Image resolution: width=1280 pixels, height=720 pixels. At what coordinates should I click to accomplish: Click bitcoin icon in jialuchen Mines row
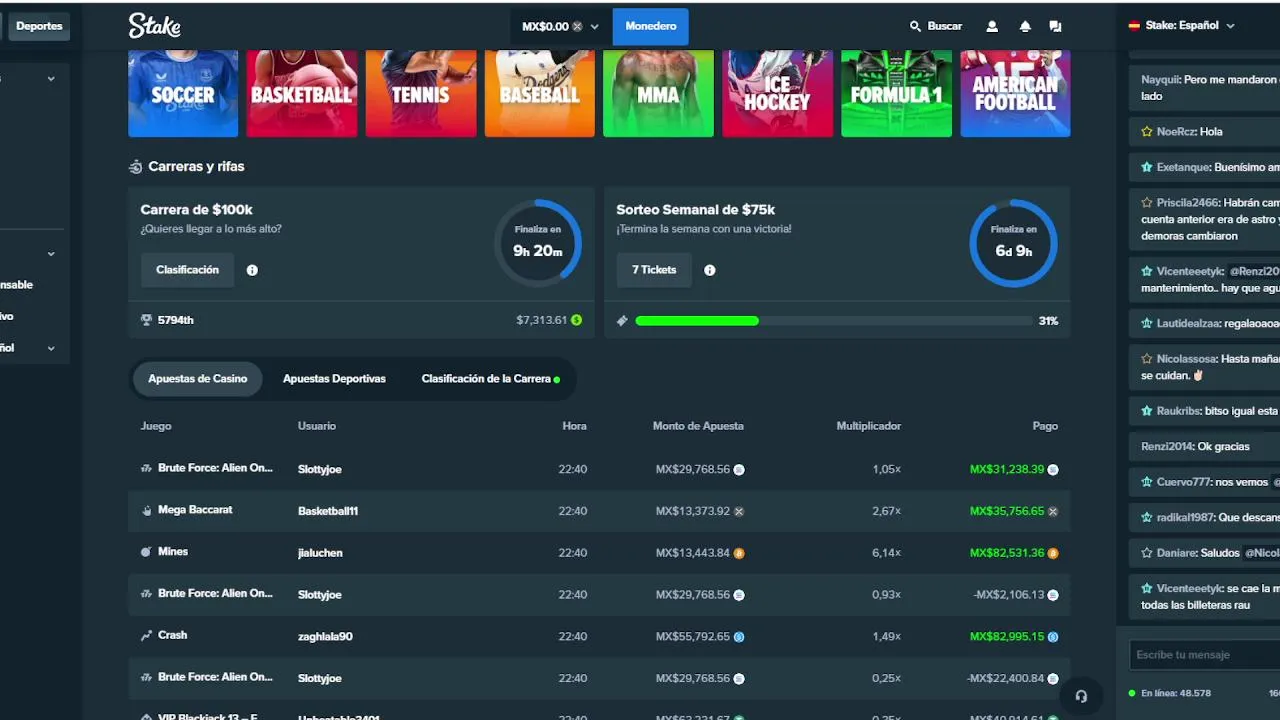tap(739, 553)
